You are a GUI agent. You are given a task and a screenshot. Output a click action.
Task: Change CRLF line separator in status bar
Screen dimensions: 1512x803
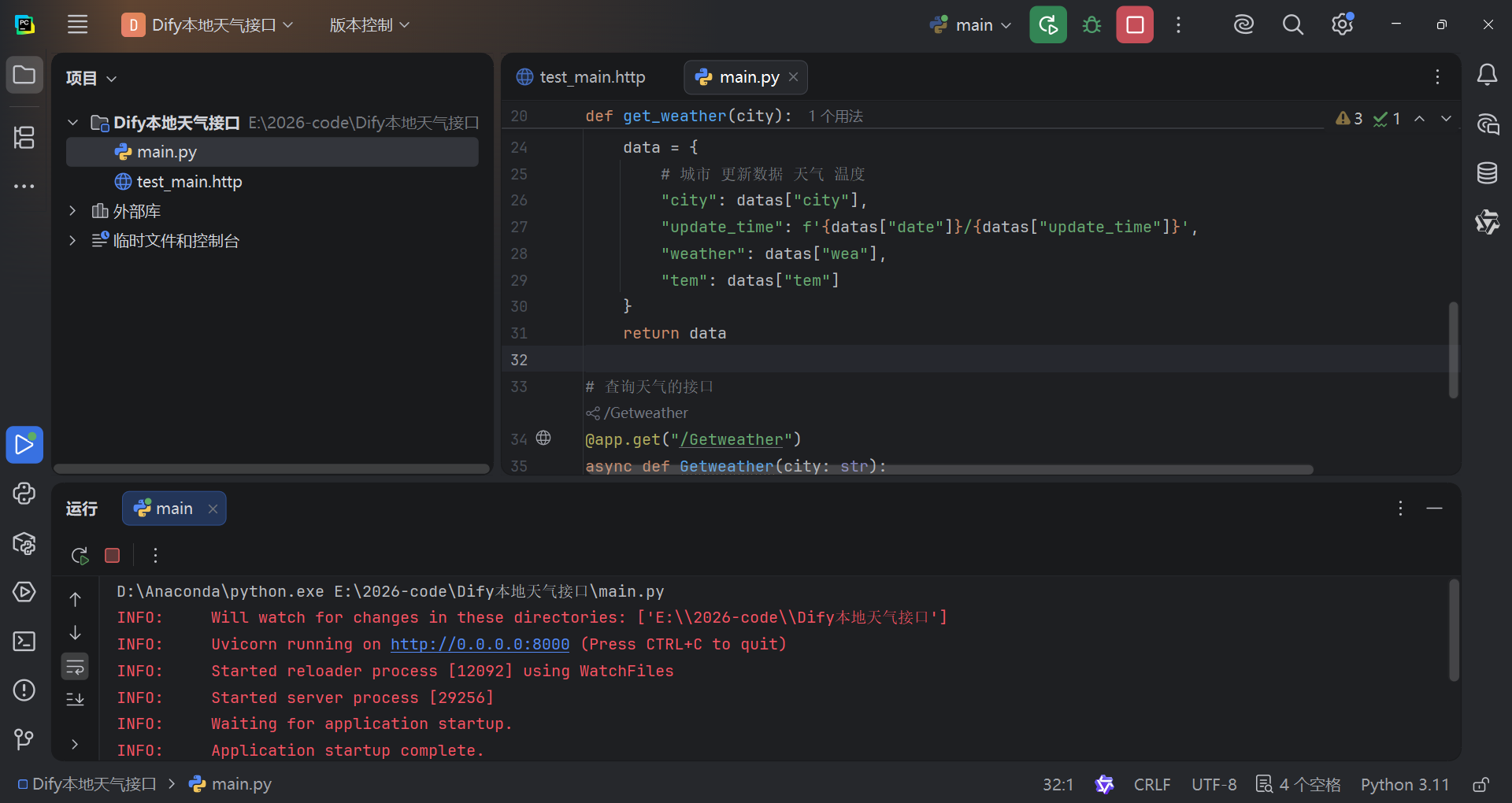[x=1152, y=785]
